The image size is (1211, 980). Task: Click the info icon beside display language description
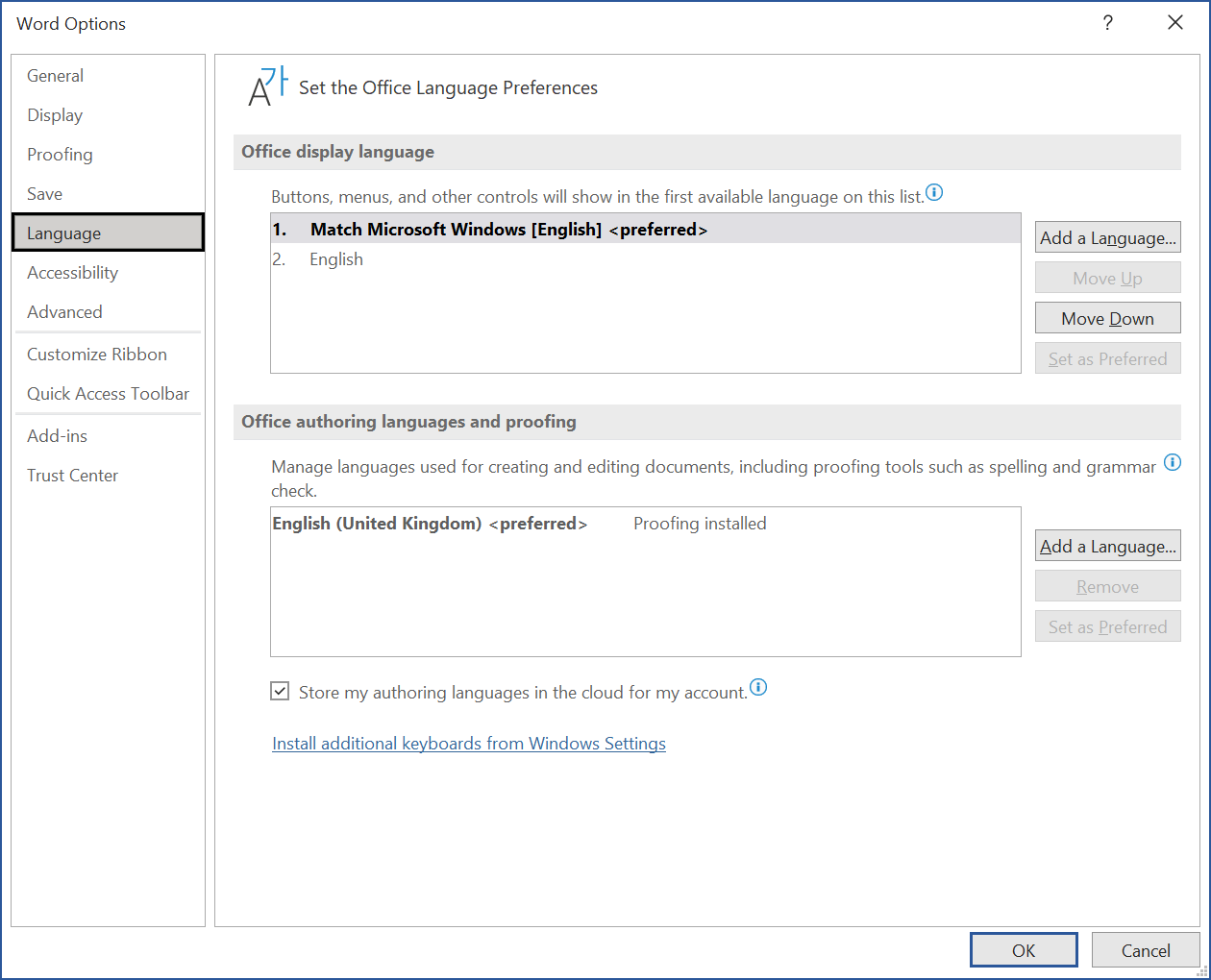[934, 192]
